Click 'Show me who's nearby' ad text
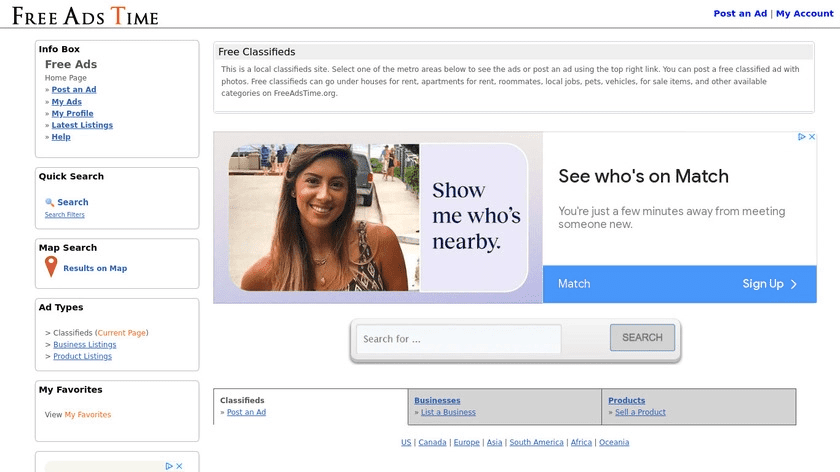This screenshot has width=840, height=472. tap(476, 216)
